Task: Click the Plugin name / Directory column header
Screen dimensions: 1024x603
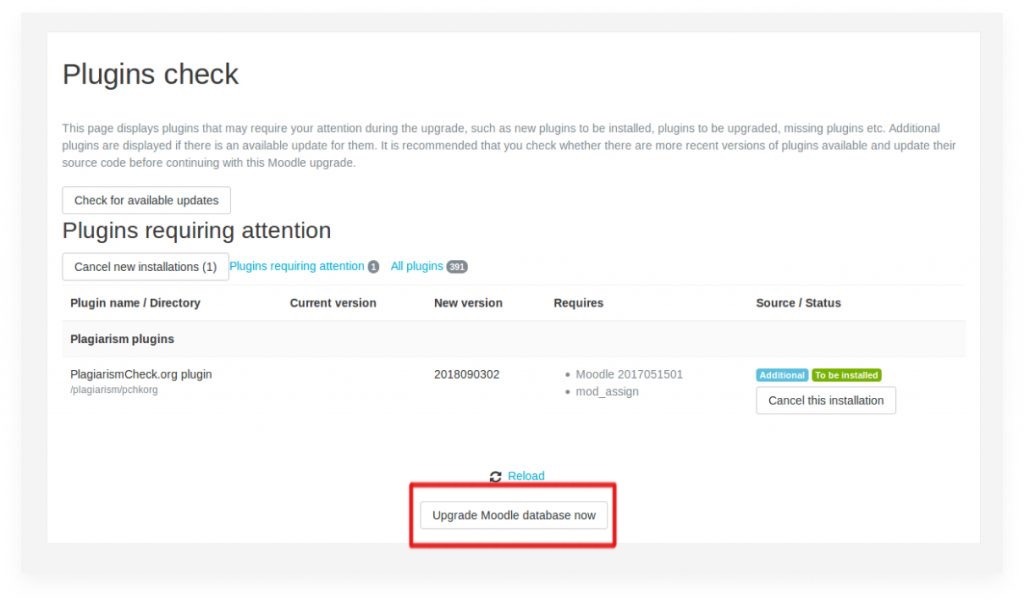Action: tap(135, 302)
